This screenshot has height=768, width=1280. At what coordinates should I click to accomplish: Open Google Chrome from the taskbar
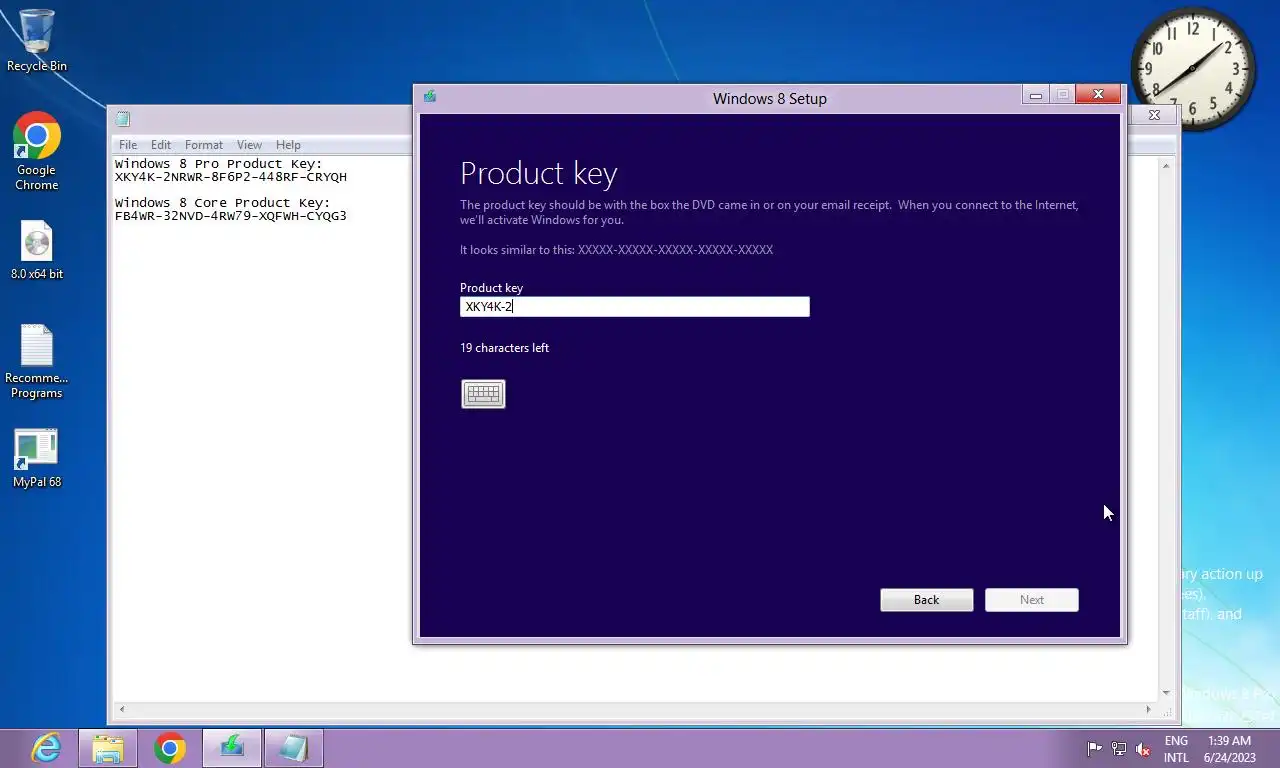170,748
